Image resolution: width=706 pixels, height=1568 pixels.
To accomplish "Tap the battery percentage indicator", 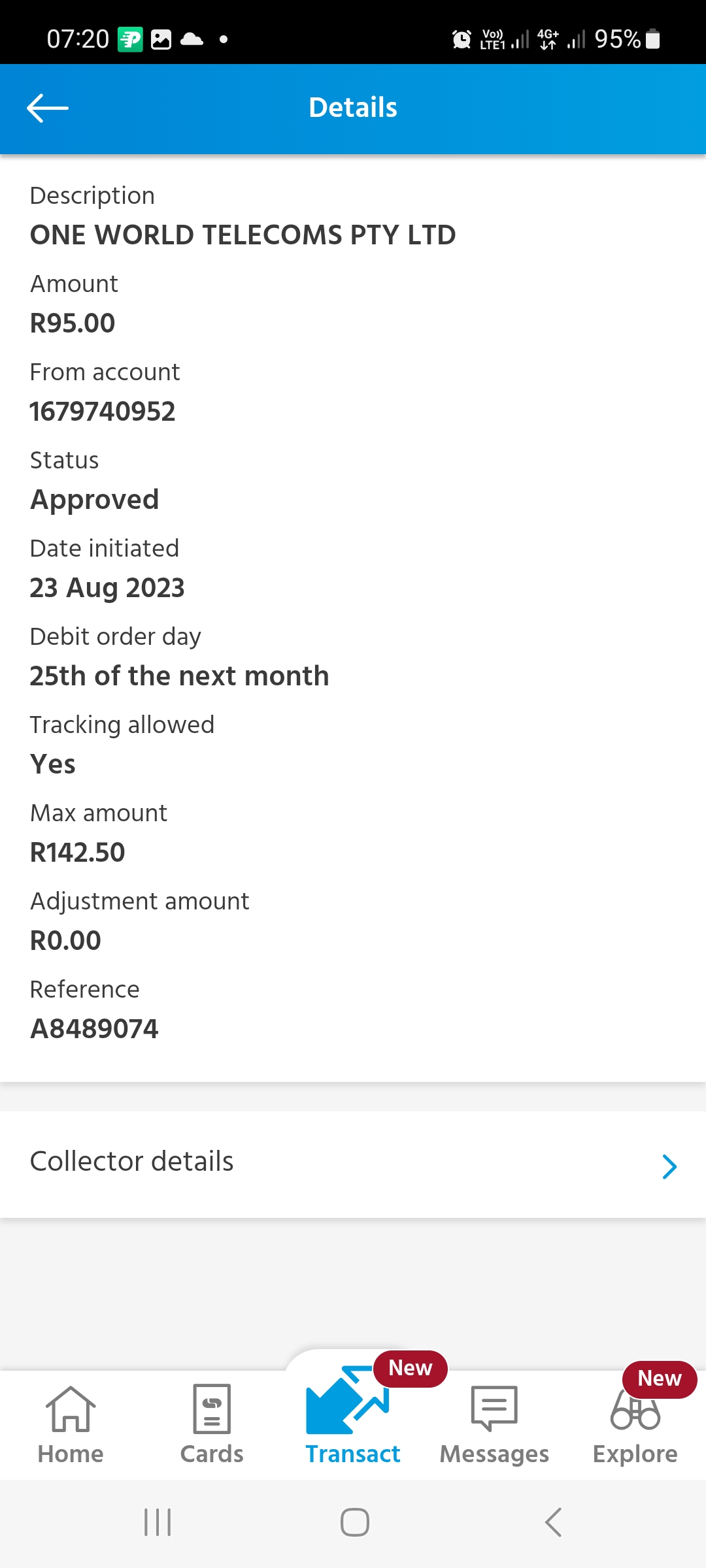I will coord(617,39).
